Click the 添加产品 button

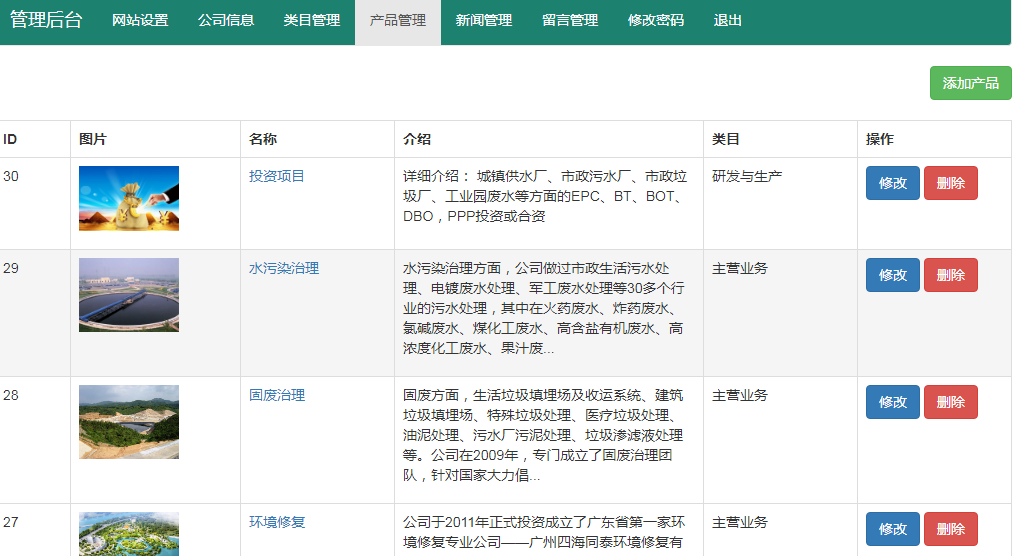(970, 83)
